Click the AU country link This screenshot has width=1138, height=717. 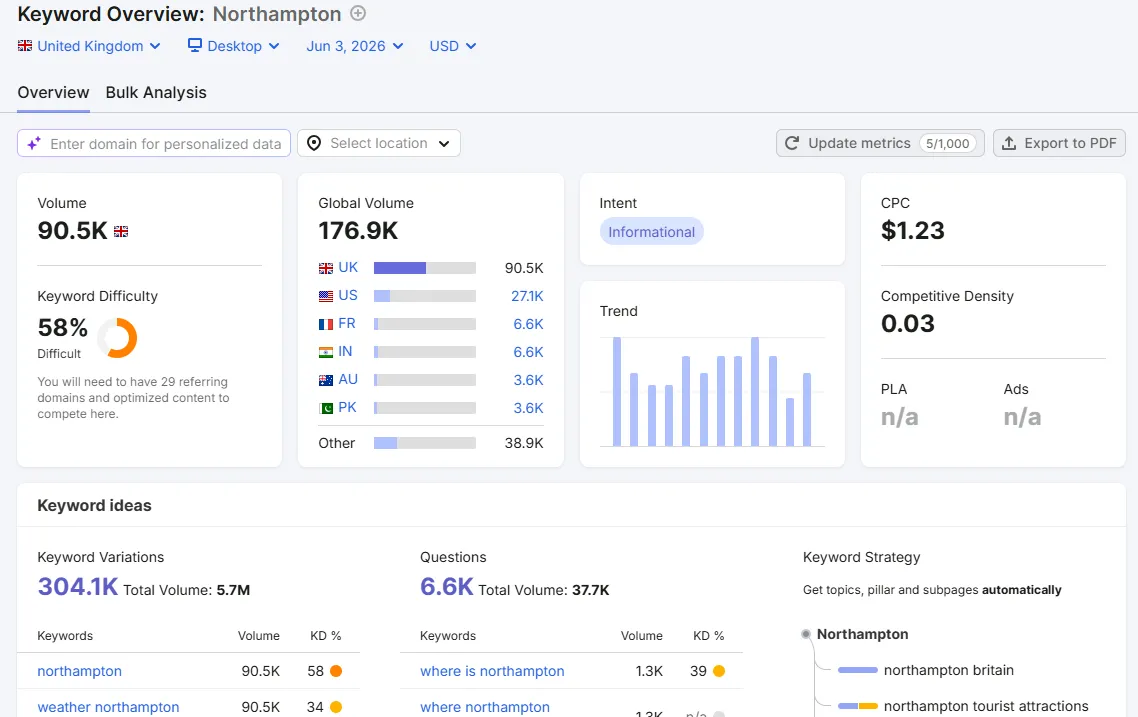pos(348,380)
